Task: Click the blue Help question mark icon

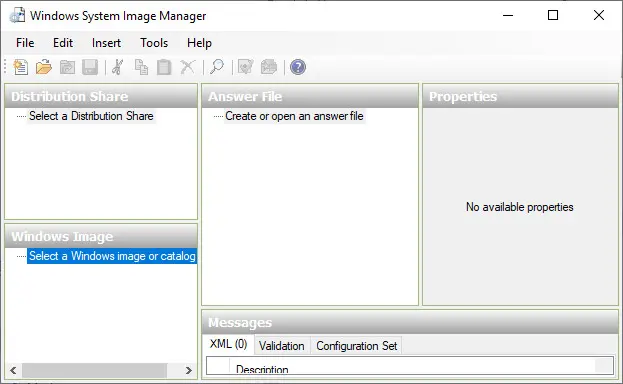Action: [298, 67]
